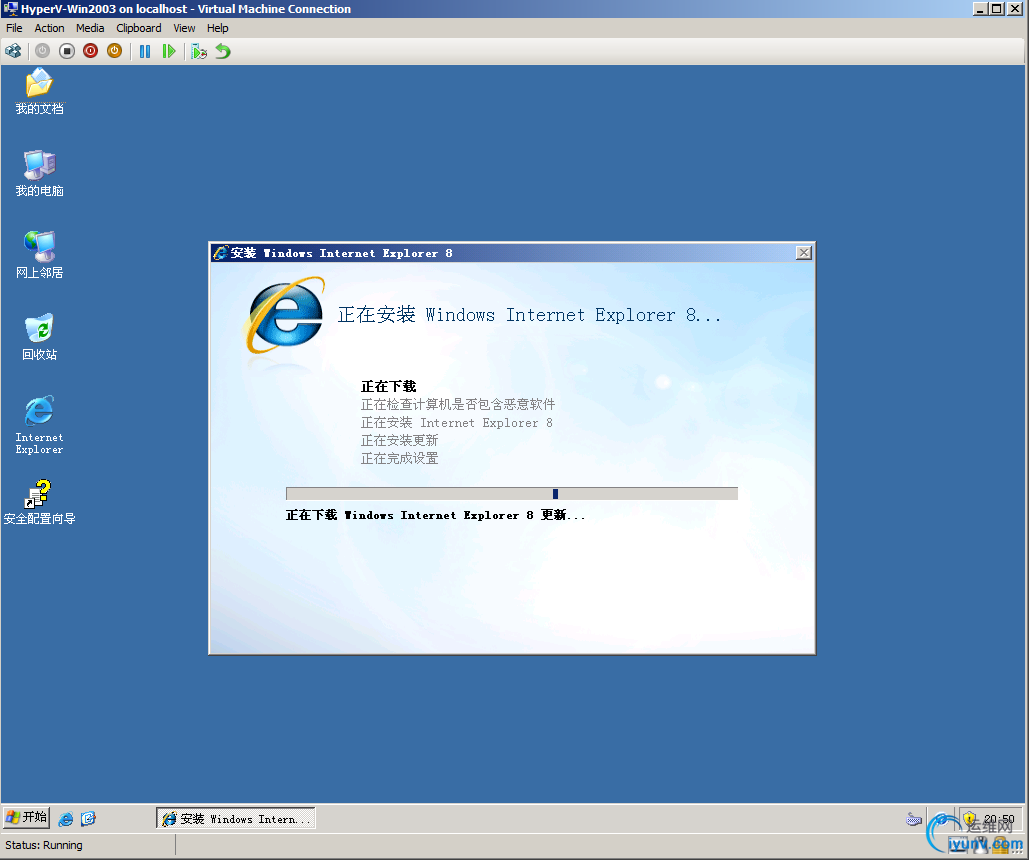Image resolution: width=1029 pixels, height=860 pixels.
Task: Click the 正在下载 step text
Action: (x=388, y=387)
